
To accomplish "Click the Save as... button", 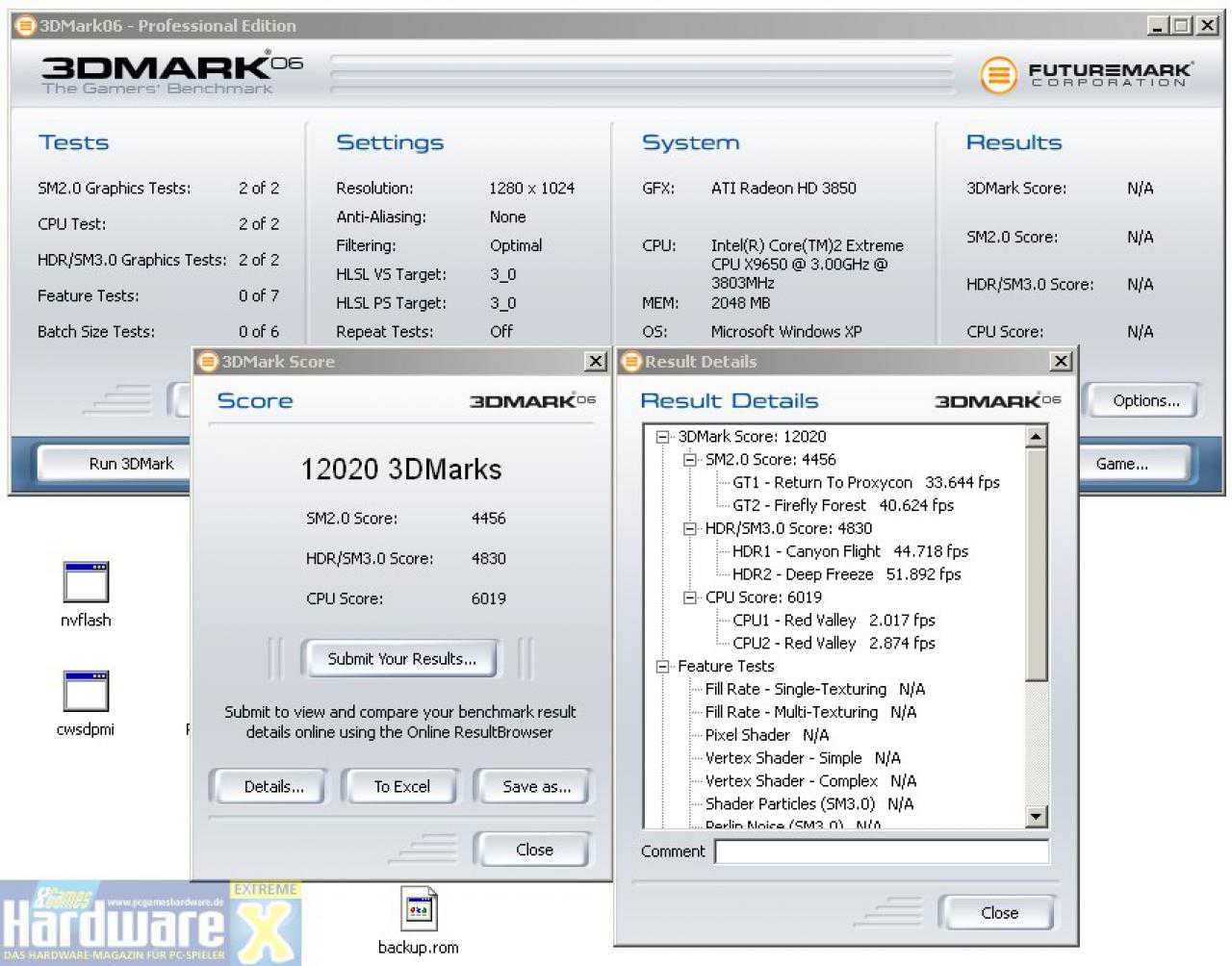I will (x=536, y=787).
